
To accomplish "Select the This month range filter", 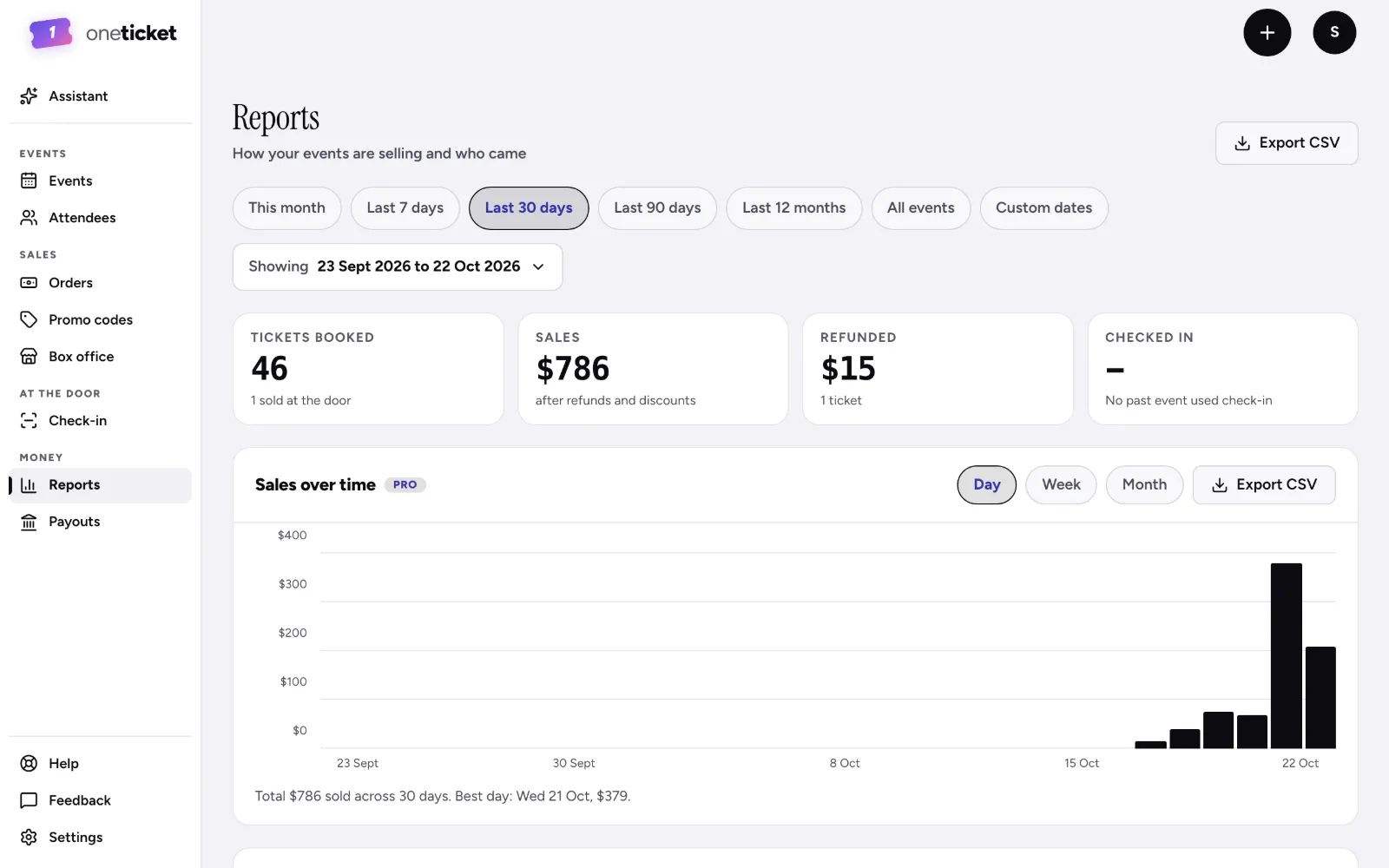I will pyautogui.click(x=286, y=208).
